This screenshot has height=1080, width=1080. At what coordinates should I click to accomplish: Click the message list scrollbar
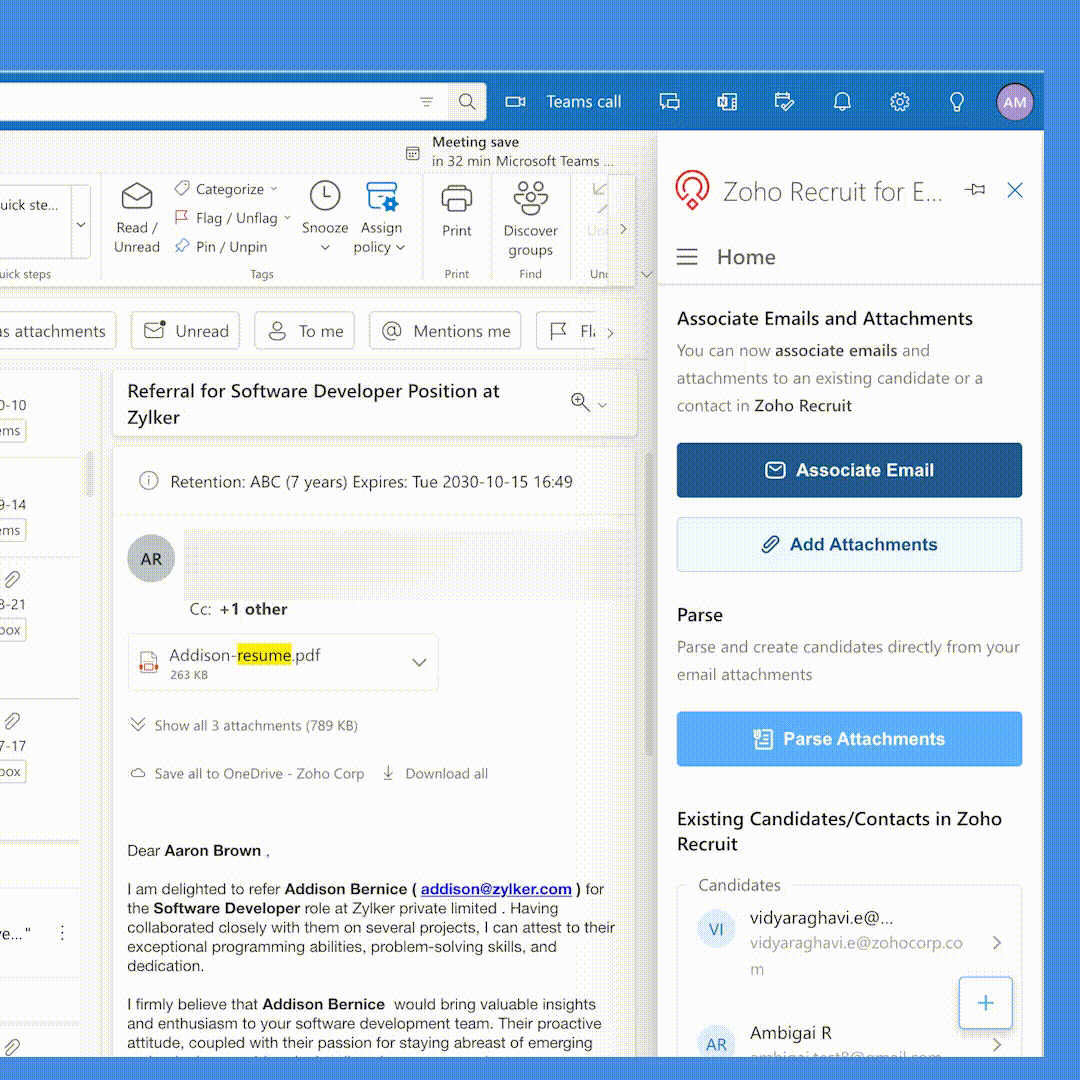point(90,474)
